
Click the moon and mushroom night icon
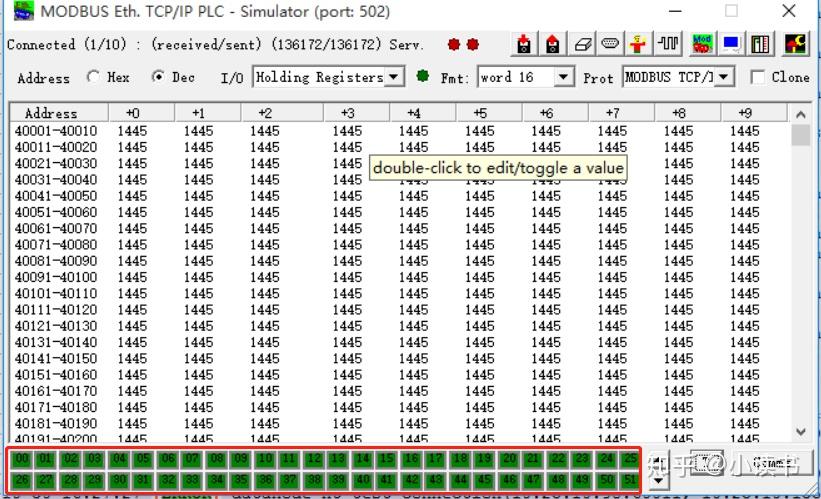[x=795, y=45]
